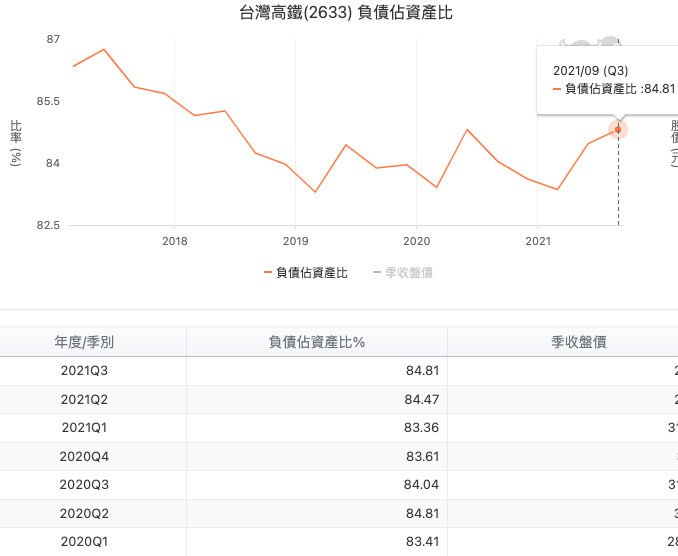Click the highlighted 2021 Q3 data point

coord(618,130)
